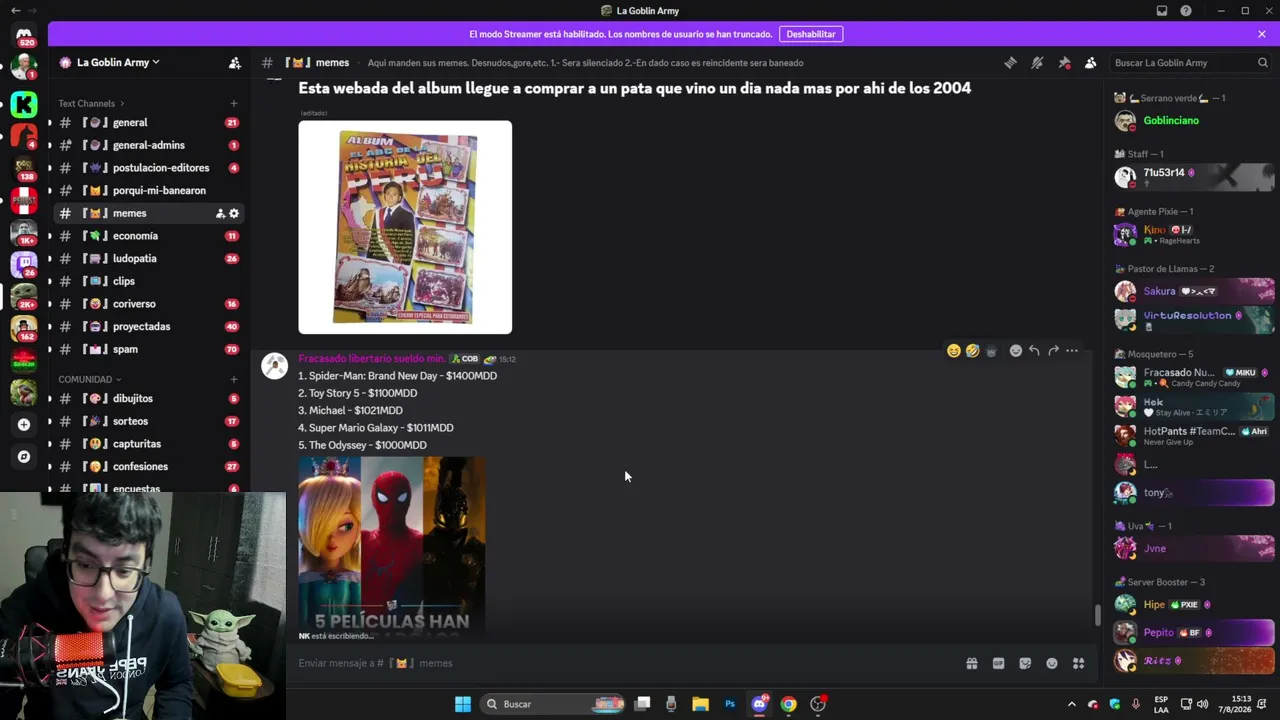Open the more options ellipsis on the message
Image resolution: width=1280 pixels, height=720 pixels.
coord(1072,351)
